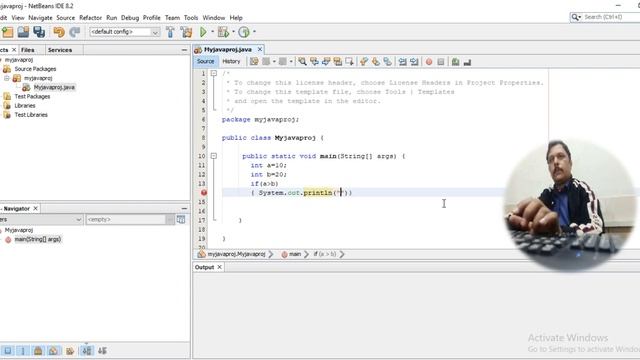Click the Source view button
Image resolution: width=640 pixels, height=360 pixels.
(205, 61)
